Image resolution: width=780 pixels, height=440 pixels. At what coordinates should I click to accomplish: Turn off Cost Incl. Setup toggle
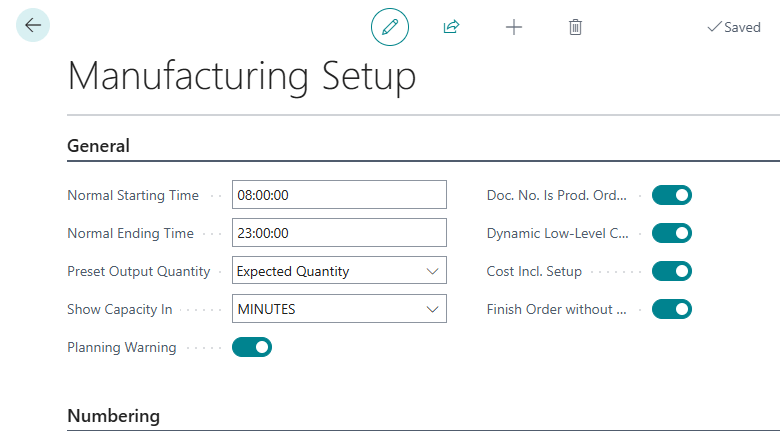[671, 271]
